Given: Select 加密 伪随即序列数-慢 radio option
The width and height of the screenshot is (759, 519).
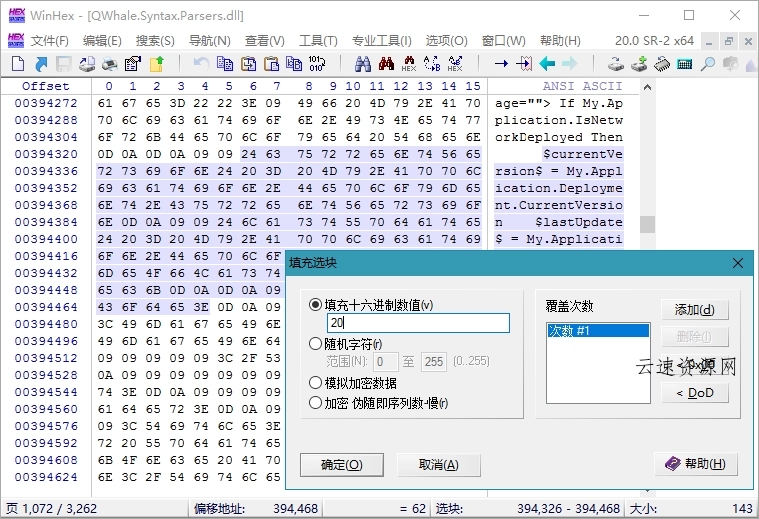Looking at the screenshot, I should tap(315, 402).
